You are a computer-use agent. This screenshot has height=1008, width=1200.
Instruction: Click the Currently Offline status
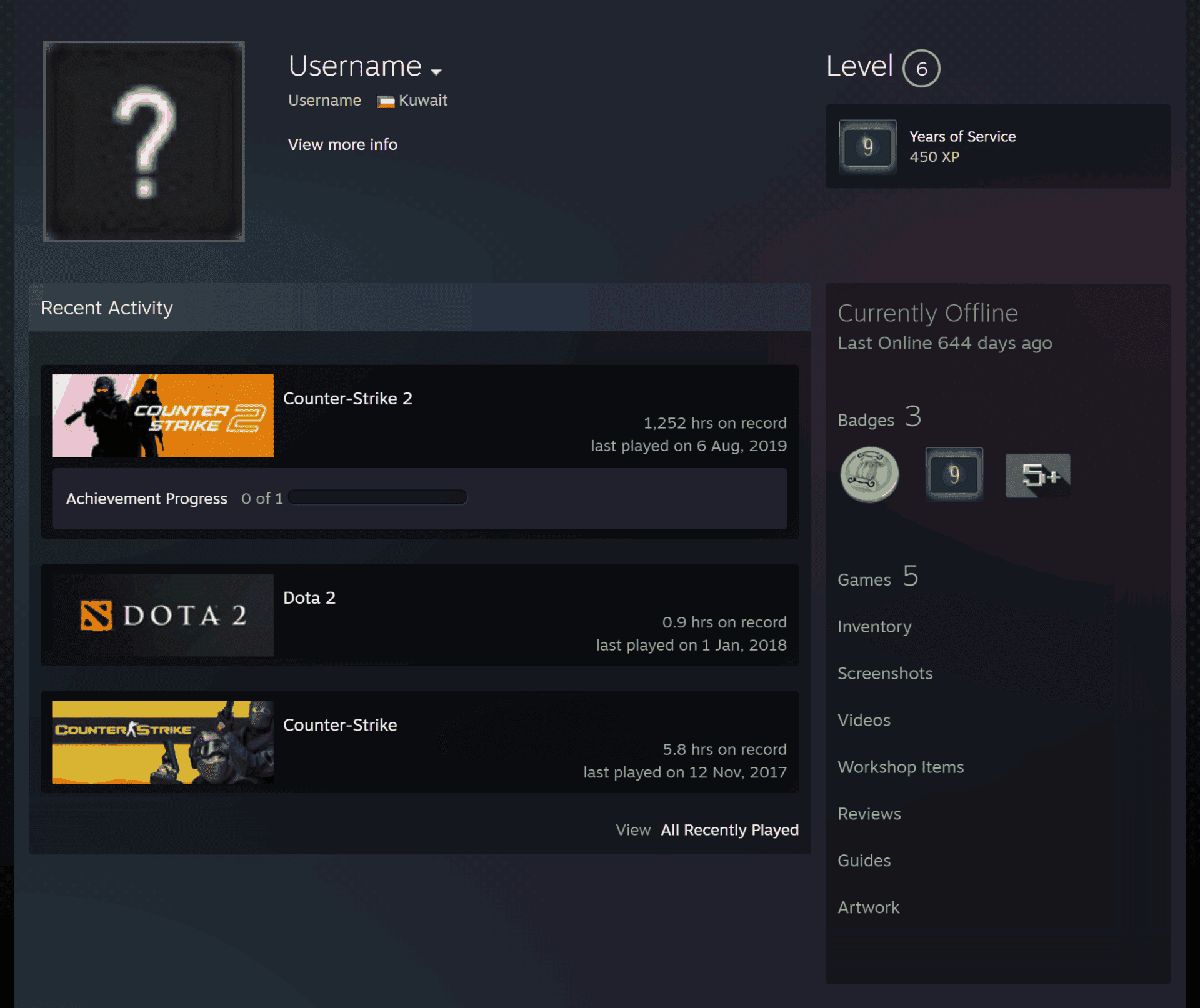(927, 313)
